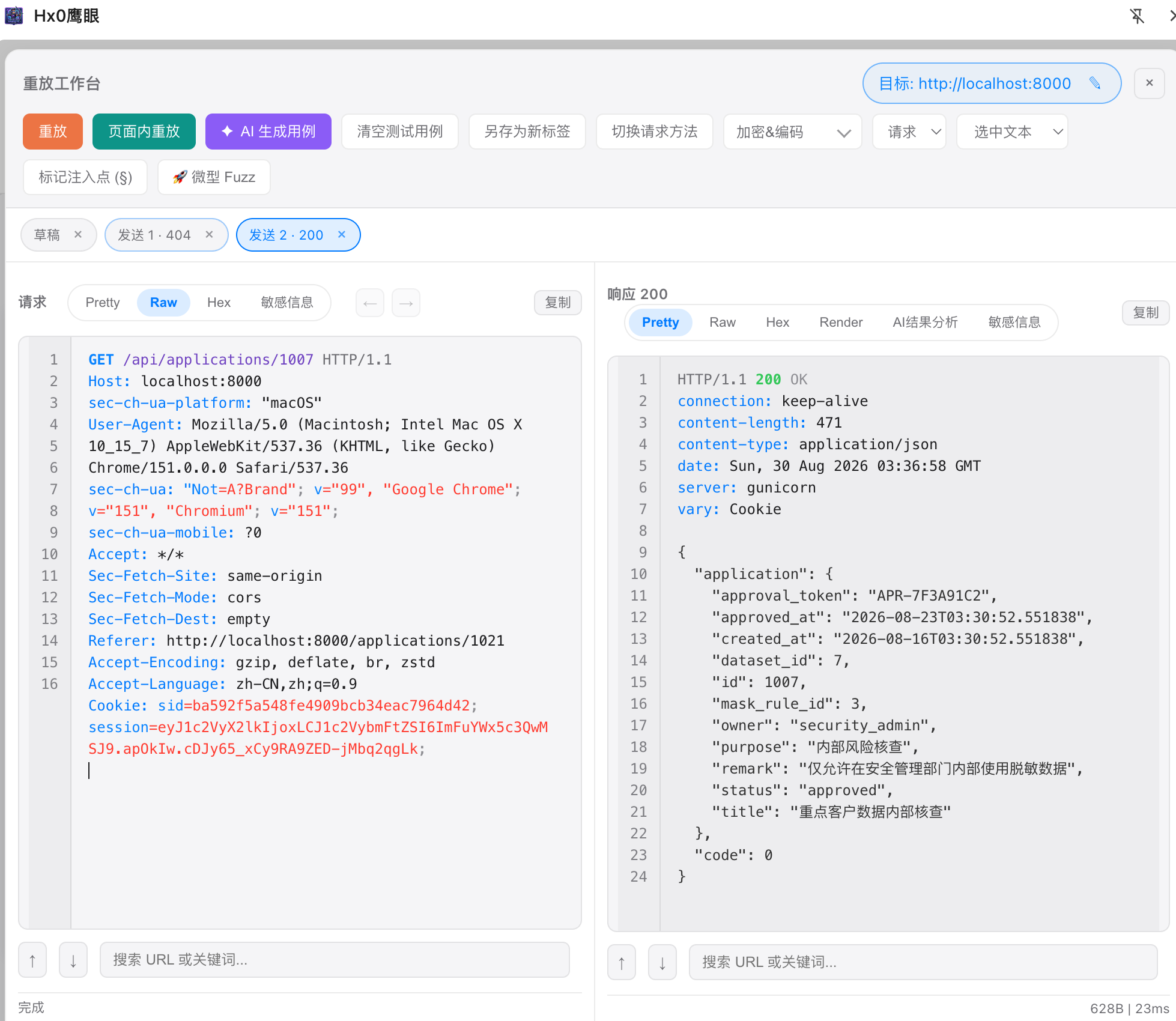1176x1021 pixels.
Task: Click the 切换请求方法 button
Action: (655, 132)
